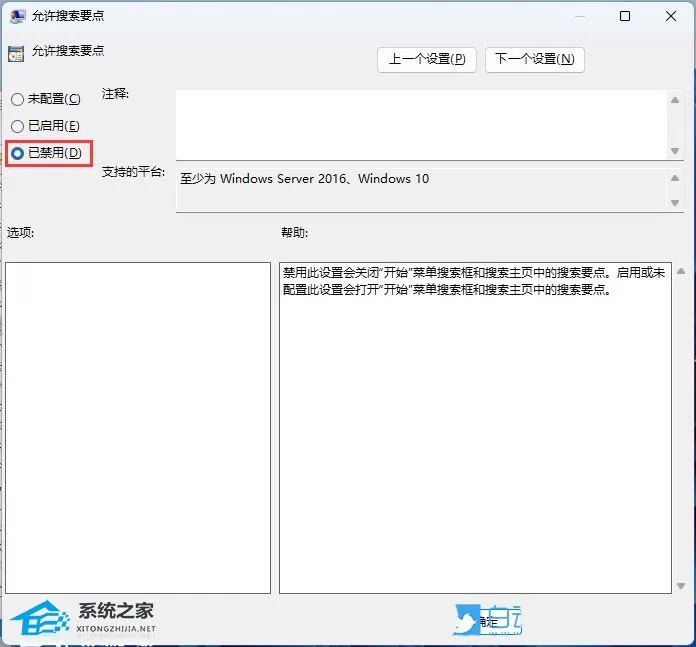Close the 允许搜索要点 dialog
The height and width of the screenshot is (647, 696).
[671, 16]
